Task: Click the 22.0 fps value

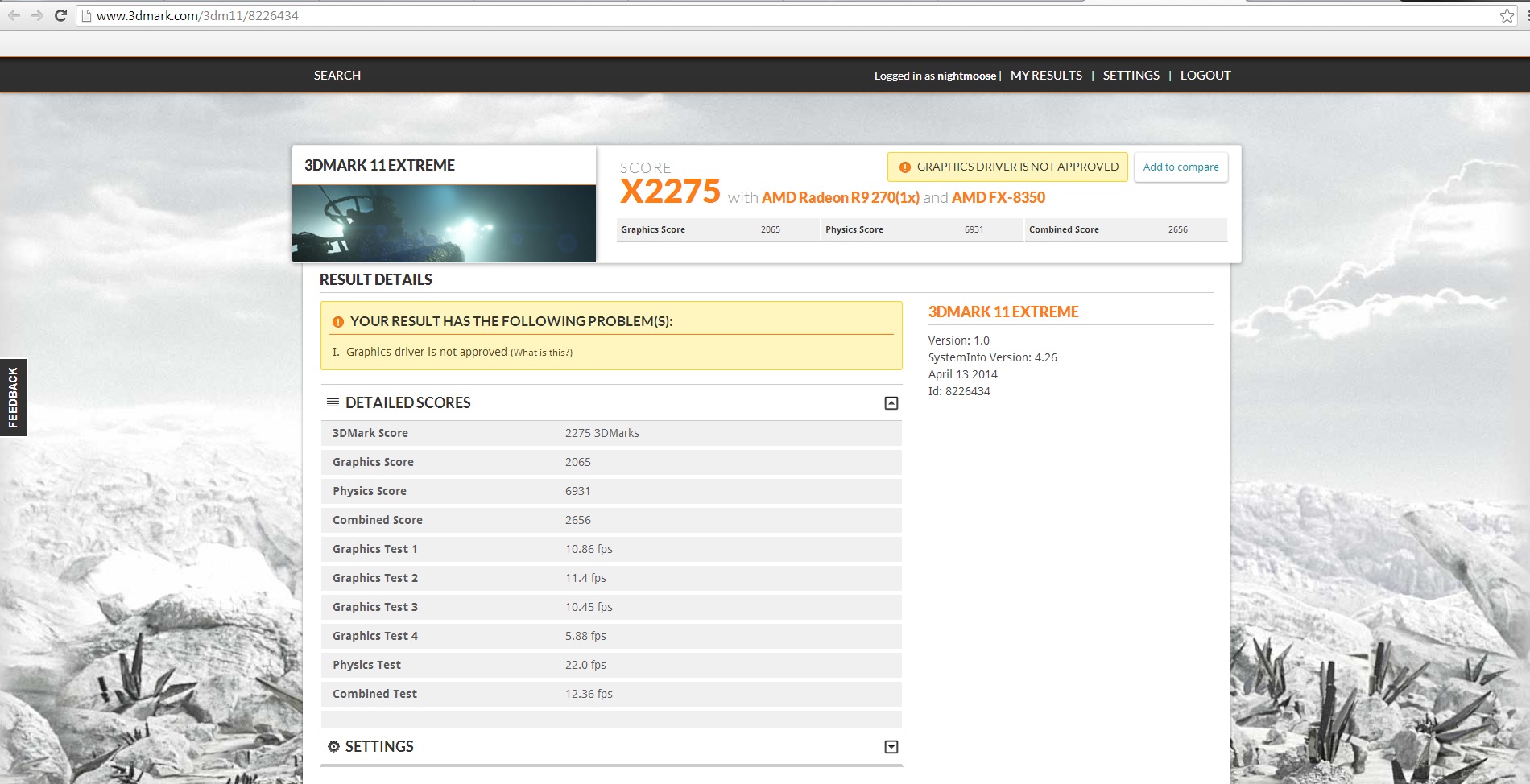Action: 585,665
